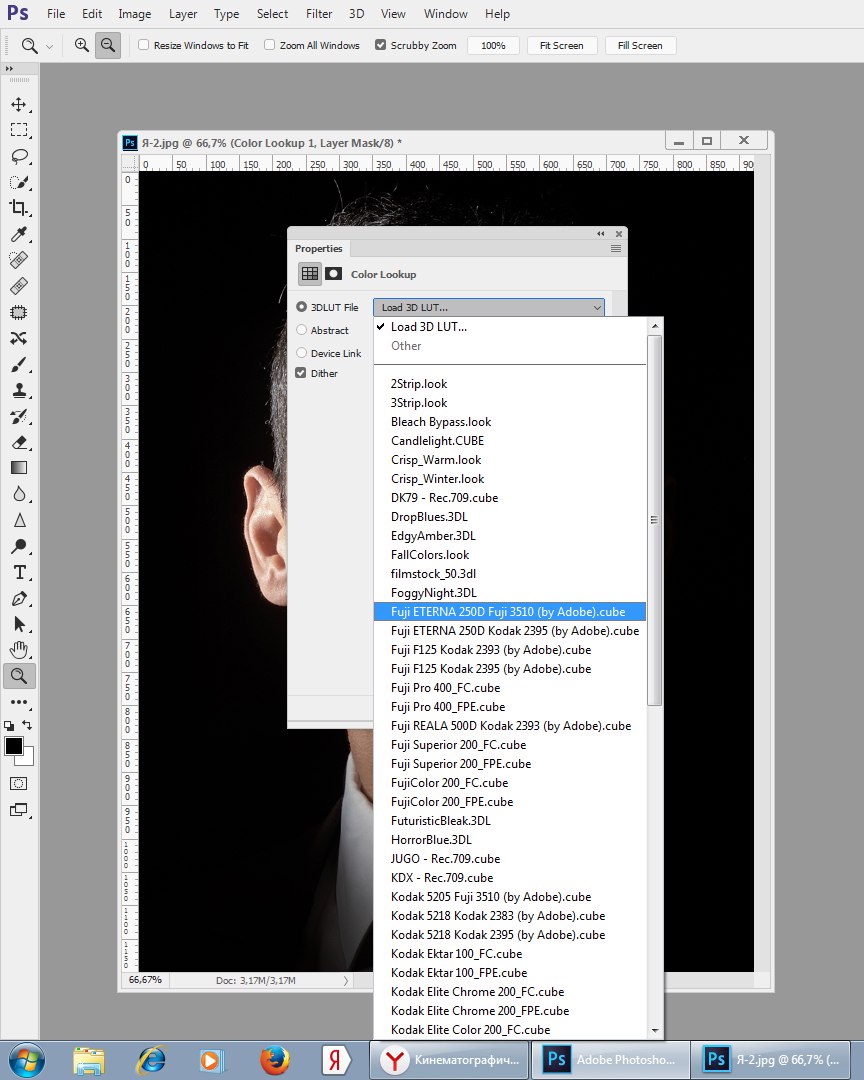The width and height of the screenshot is (864, 1080).
Task: Select the Crop tool
Action: pos(19,208)
